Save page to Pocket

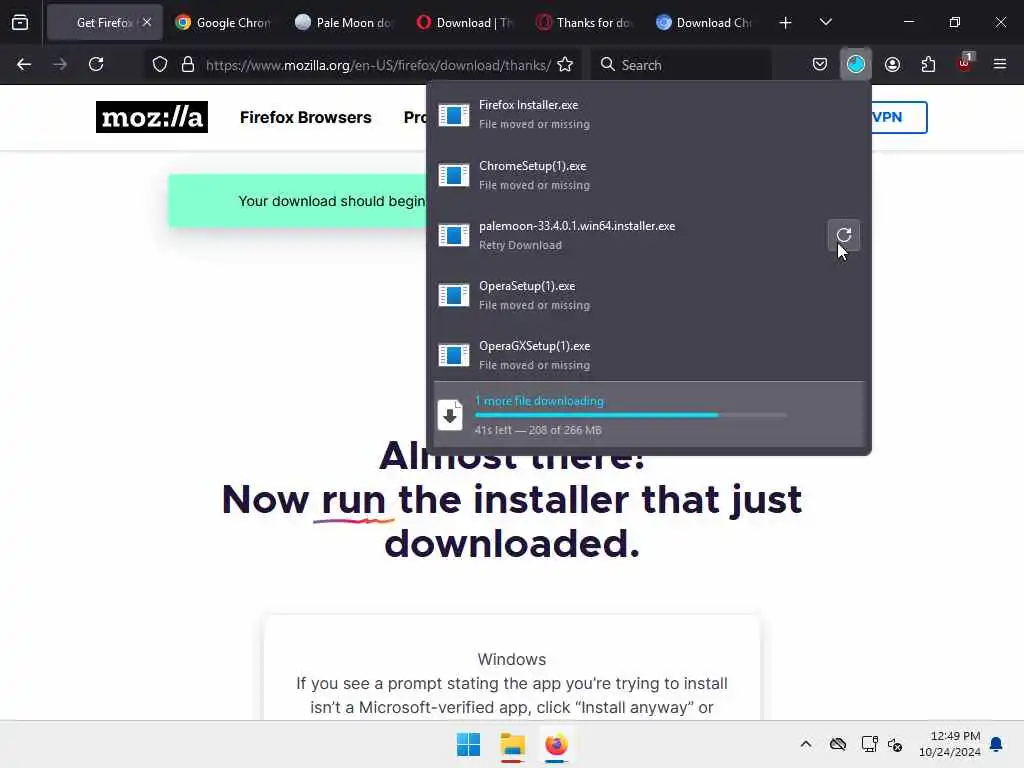[x=820, y=65]
